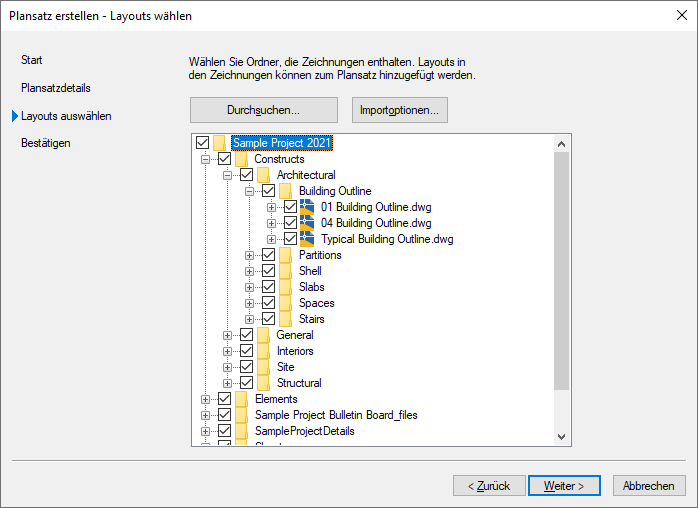This screenshot has height=508, width=698.
Task: Select the Layouts auswählen wizard step
Action: click(66, 116)
